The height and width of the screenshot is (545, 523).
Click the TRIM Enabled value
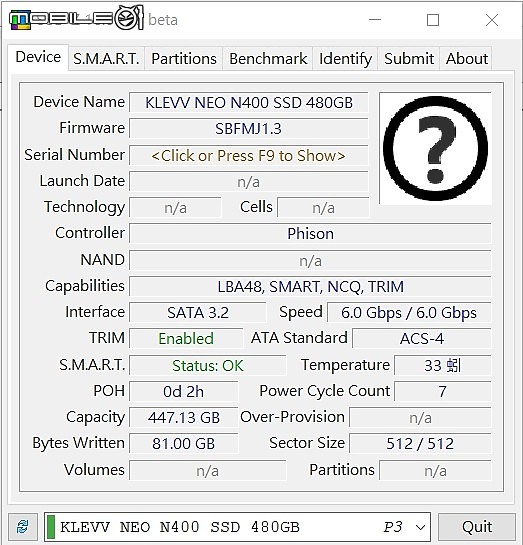click(186, 339)
